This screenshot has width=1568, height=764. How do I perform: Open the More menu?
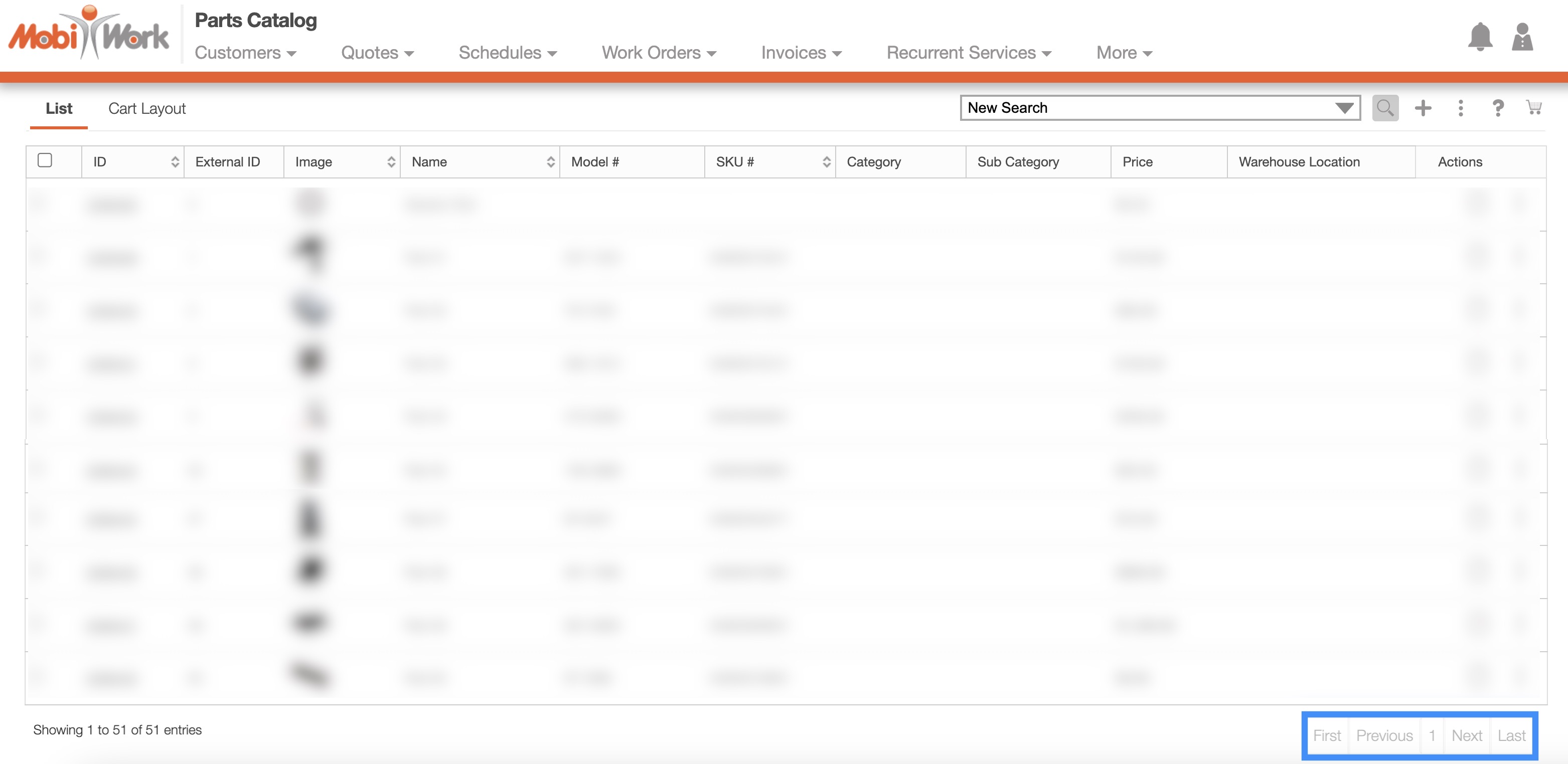(1124, 53)
